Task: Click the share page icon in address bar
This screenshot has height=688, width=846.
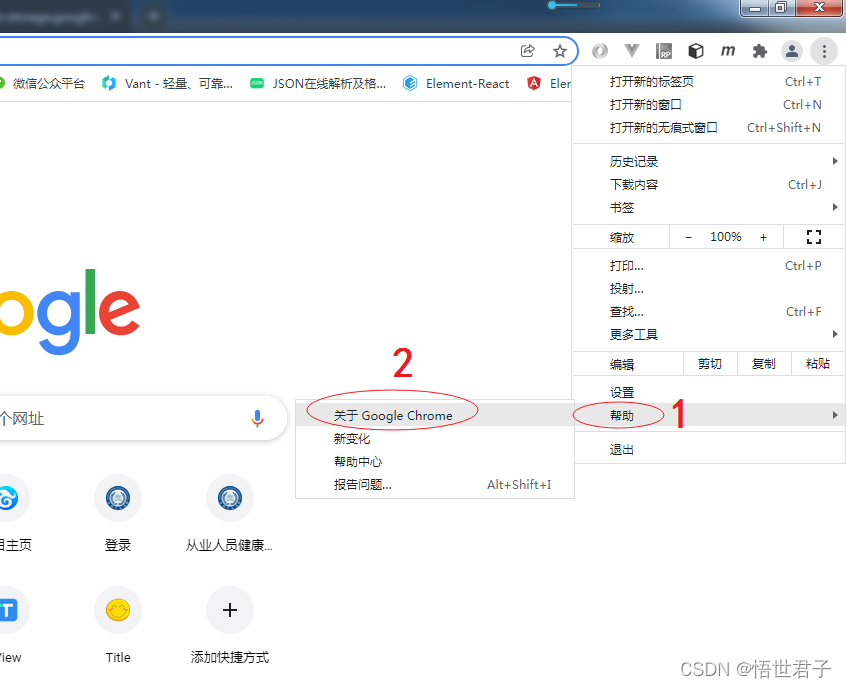Action: point(527,51)
